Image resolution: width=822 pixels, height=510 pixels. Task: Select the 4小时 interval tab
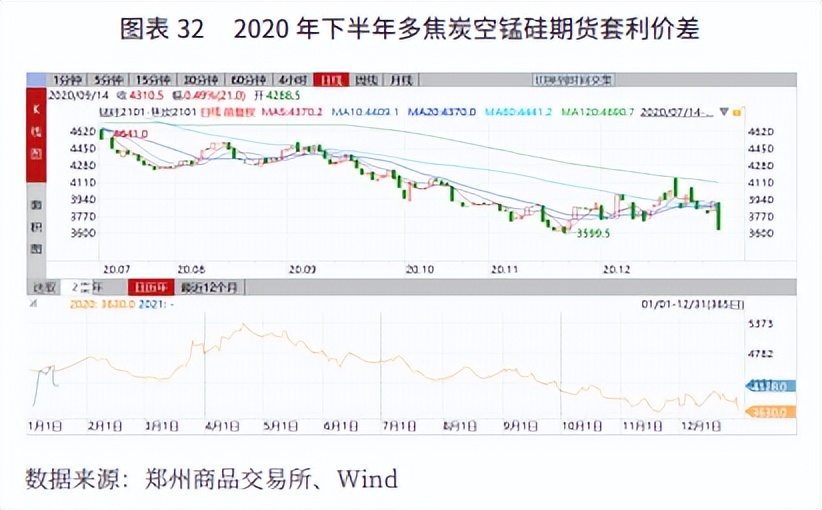(x=290, y=79)
